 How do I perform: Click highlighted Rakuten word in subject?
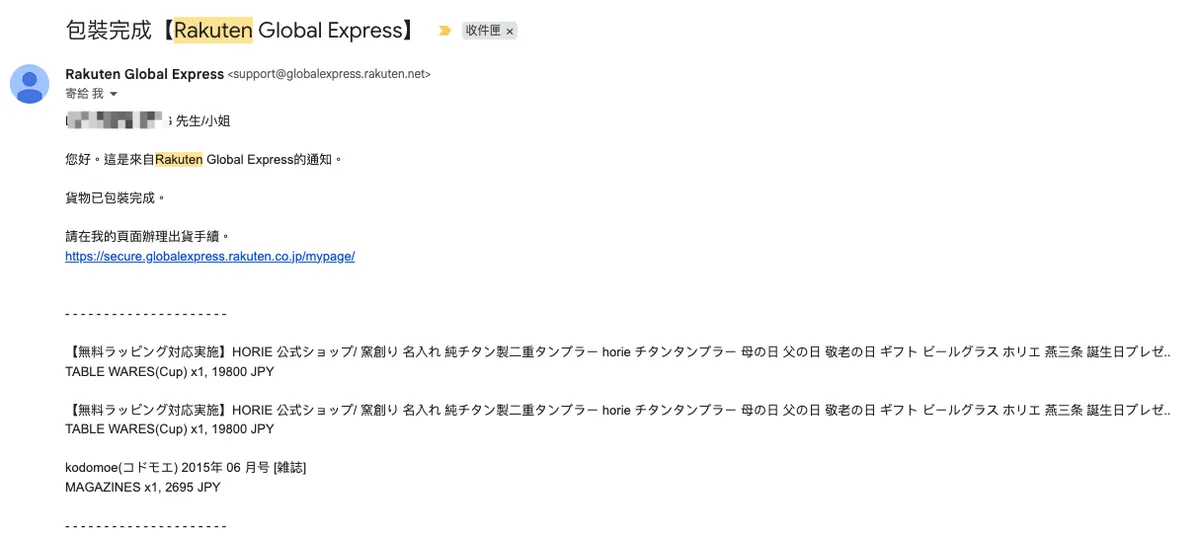(213, 30)
